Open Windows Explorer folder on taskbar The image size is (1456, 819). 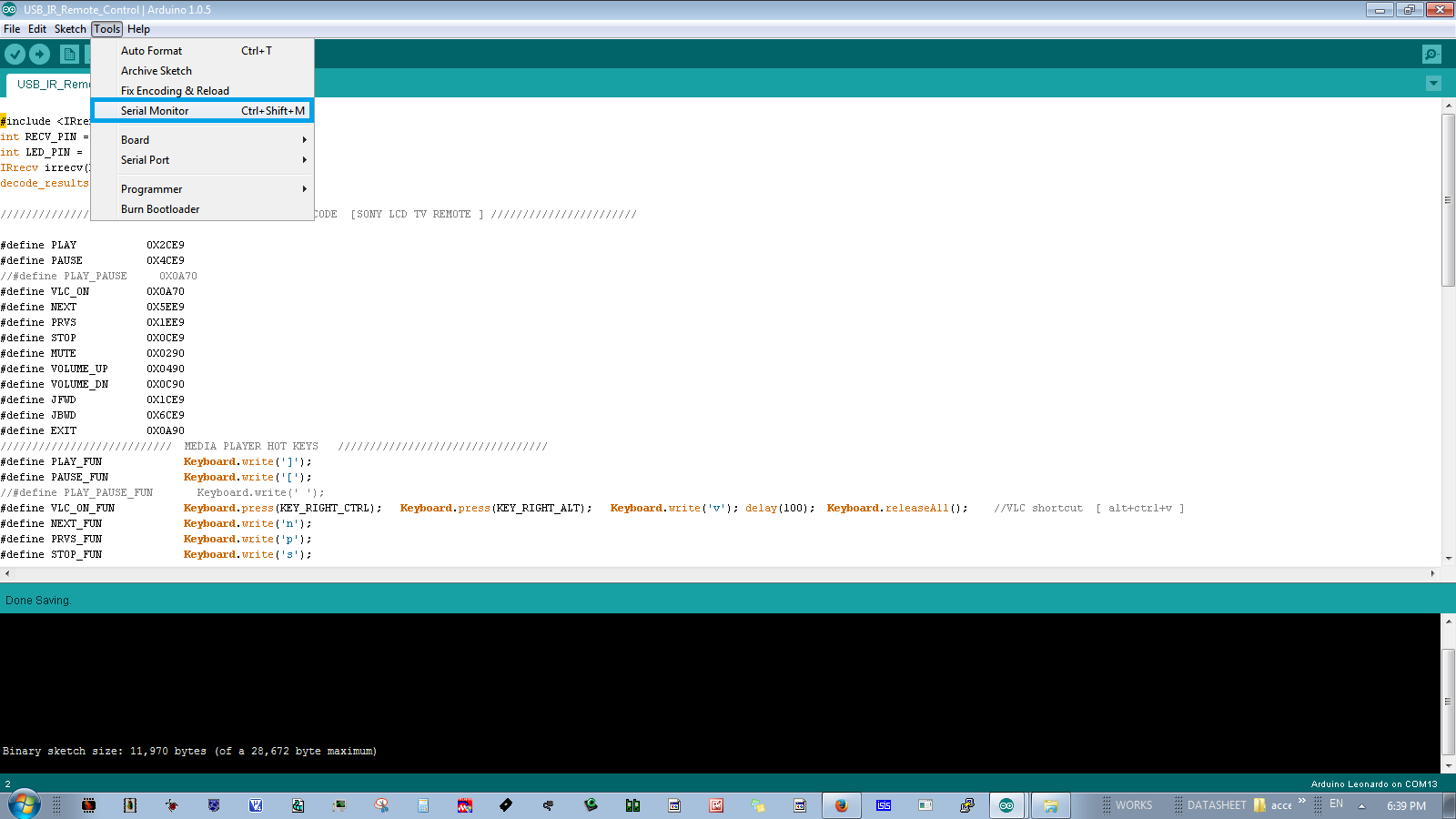click(x=1050, y=805)
